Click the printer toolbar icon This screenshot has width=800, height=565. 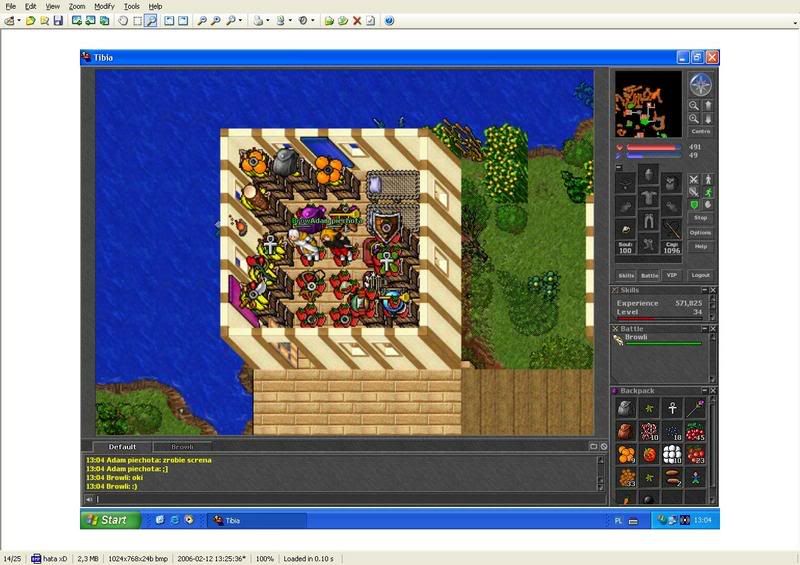pyautogui.click(x=259, y=21)
